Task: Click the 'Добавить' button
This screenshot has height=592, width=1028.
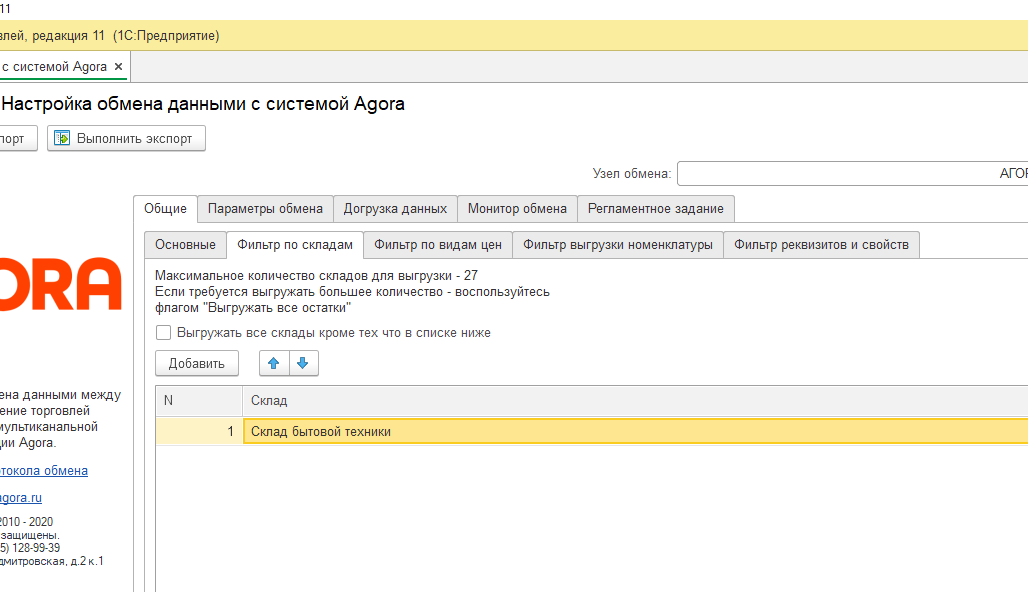Action: click(x=197, y=364)
